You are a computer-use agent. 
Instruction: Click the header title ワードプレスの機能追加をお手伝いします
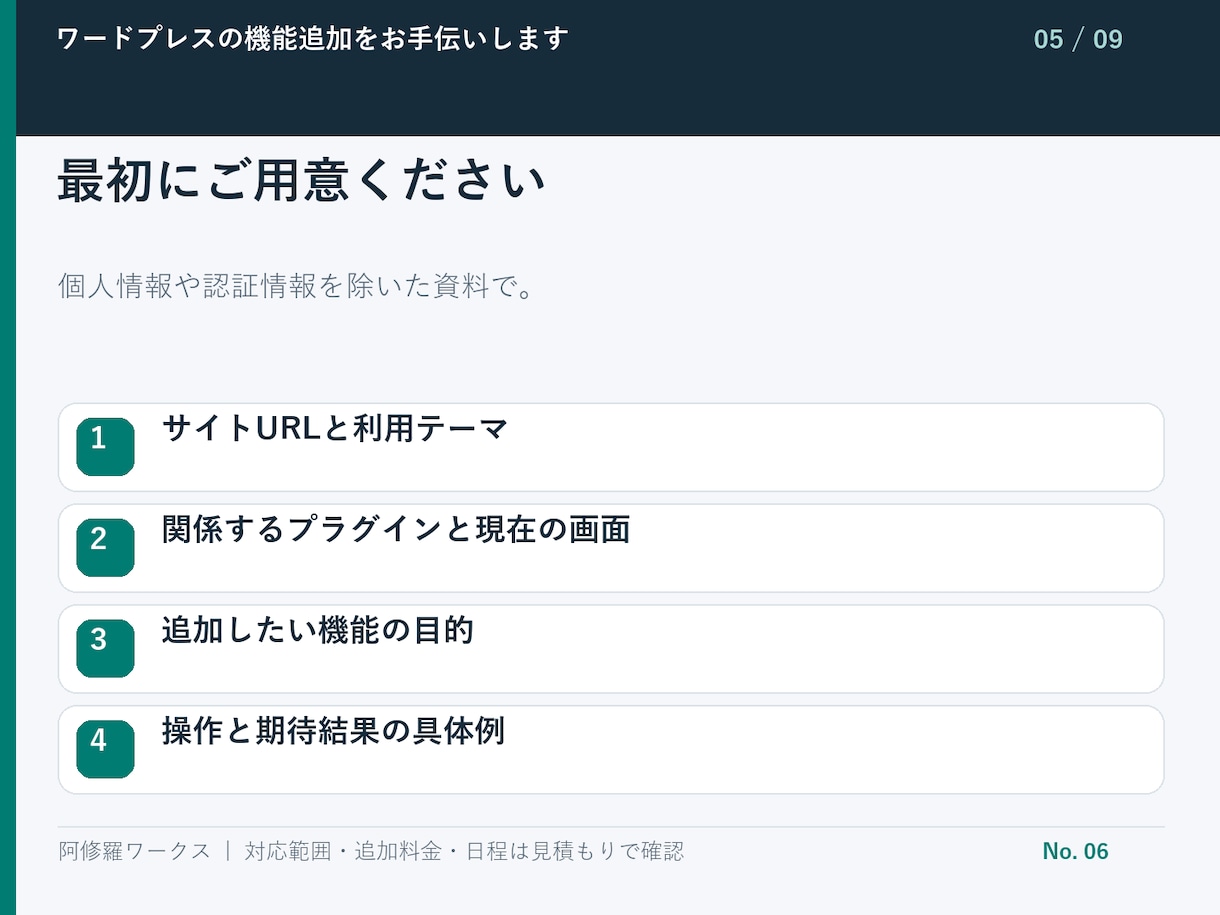313,39
